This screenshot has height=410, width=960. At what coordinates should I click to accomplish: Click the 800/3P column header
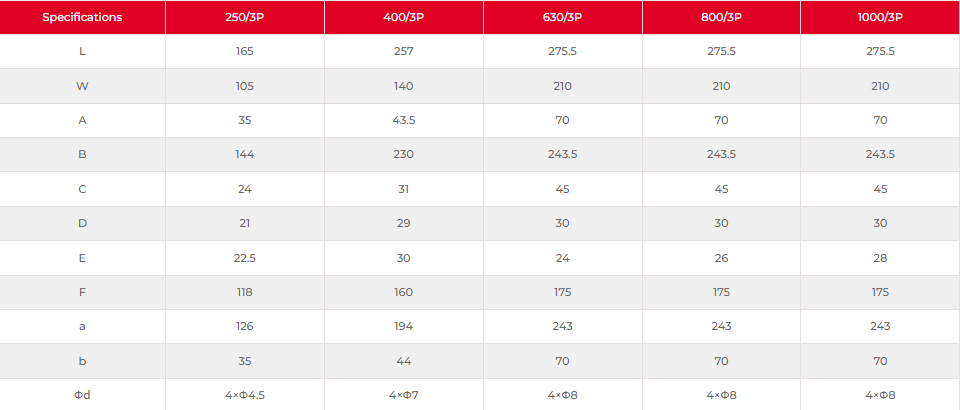721,17
